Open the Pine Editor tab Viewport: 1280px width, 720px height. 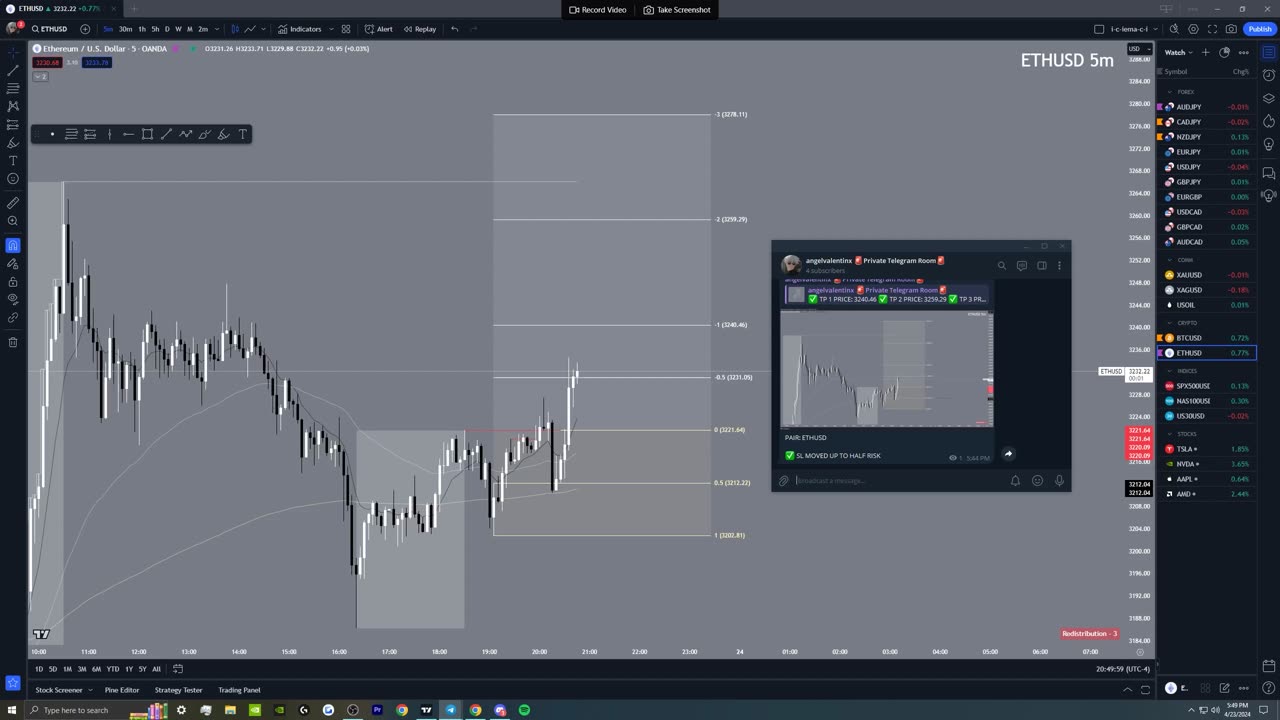tap(122, 690)
